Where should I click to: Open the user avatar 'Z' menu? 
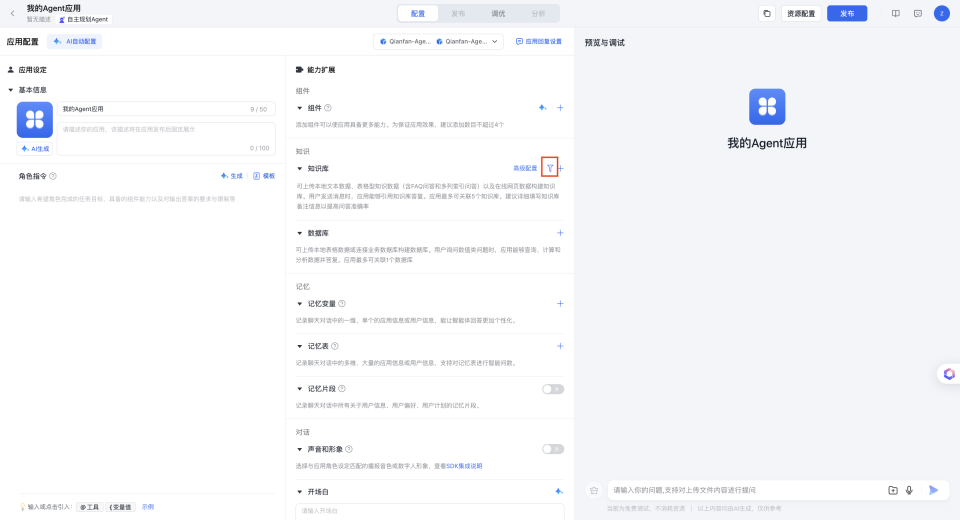click(942, 13)
